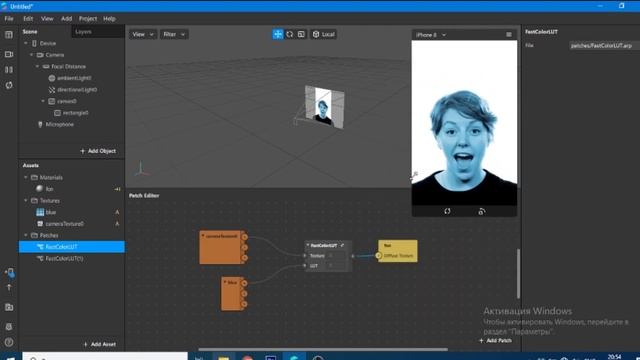Click the pause icon in left sidebar
Viewport: 640px width, 360px height.
[9, 70]
